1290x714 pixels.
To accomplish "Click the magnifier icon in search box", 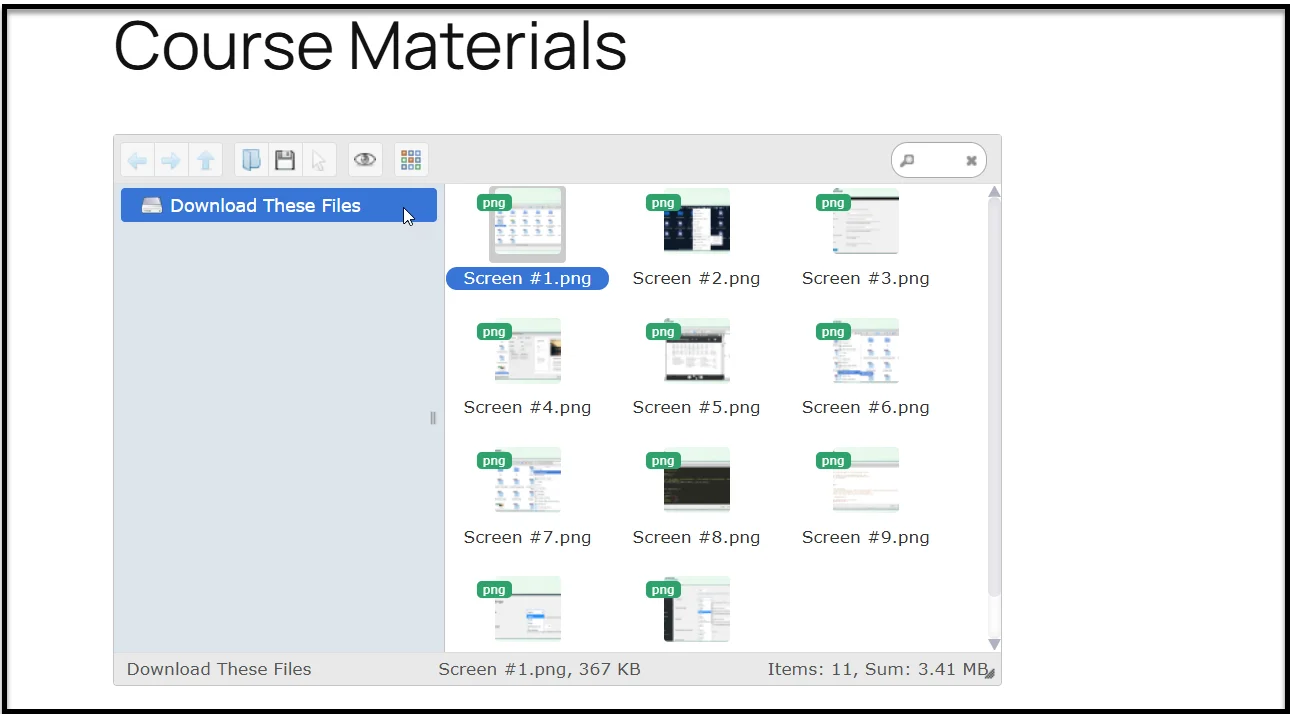I will [907, 161].
